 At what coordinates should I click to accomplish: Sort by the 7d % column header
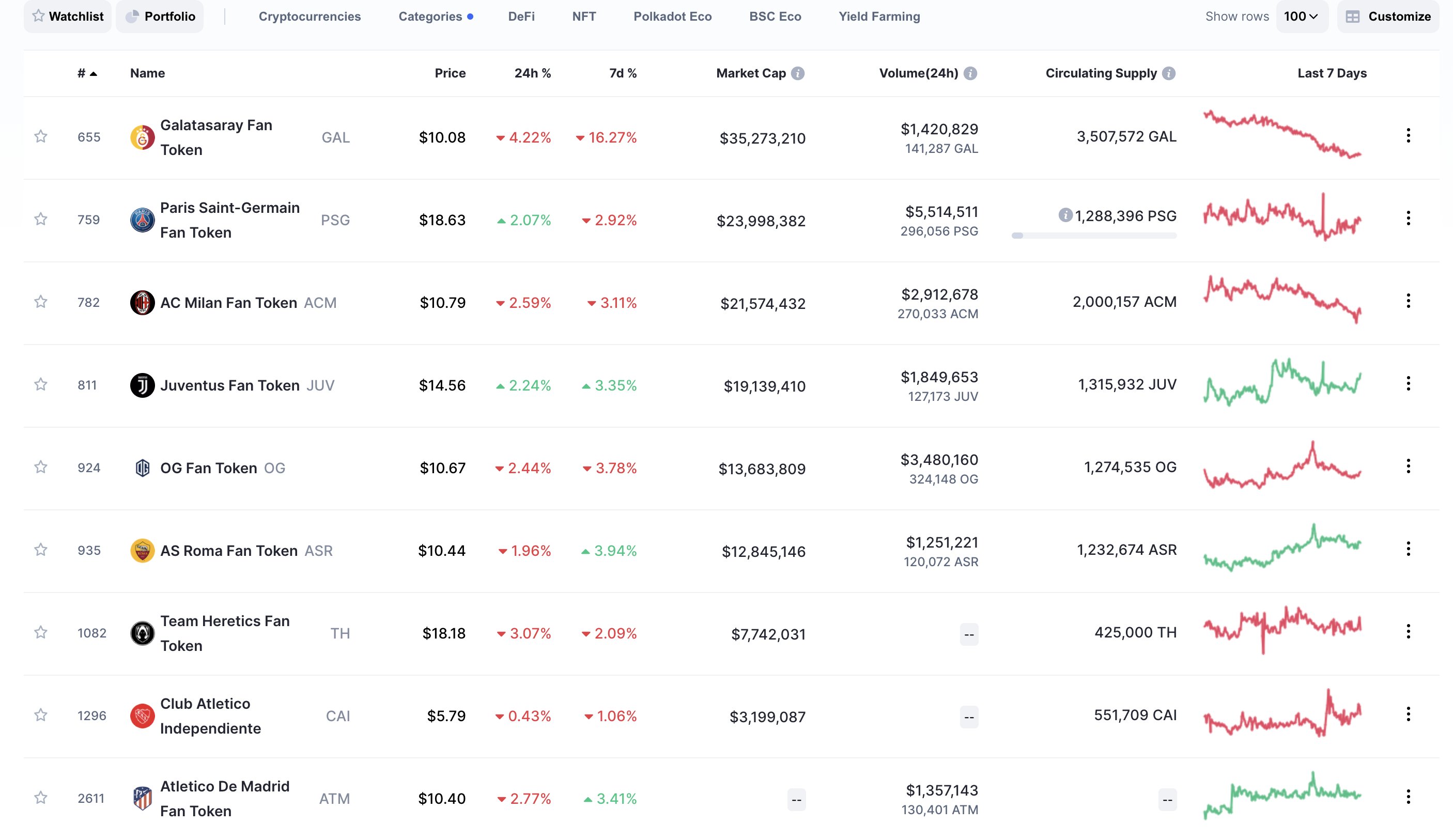pyautogui.click(x=623, y=73)
